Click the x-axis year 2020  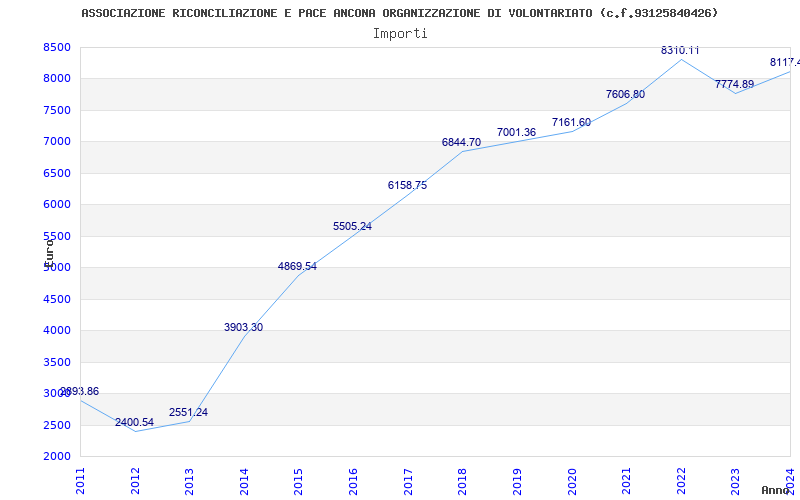pos(571,481)
